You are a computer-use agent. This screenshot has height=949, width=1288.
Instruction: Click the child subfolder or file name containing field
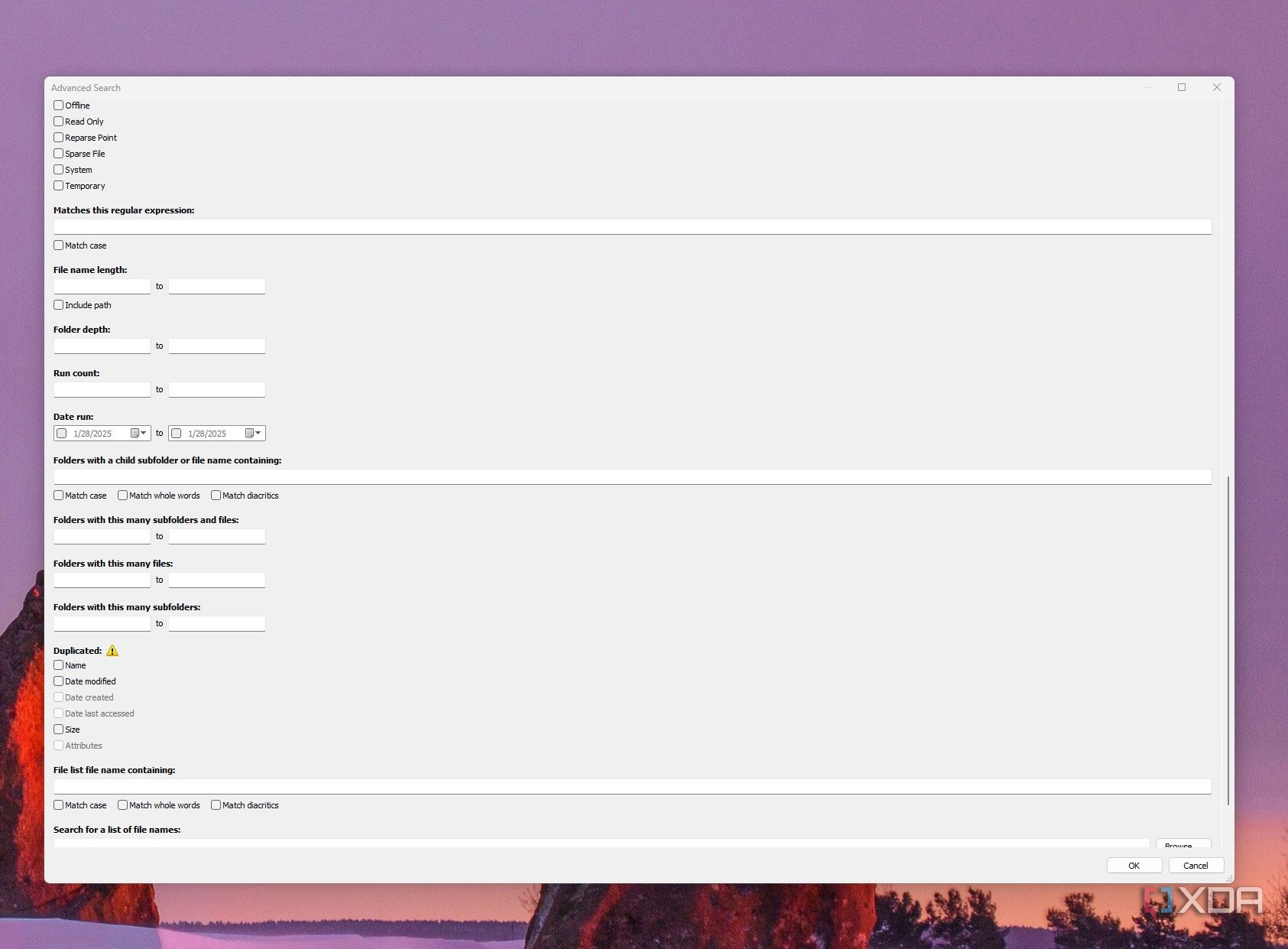click(632, 476)
